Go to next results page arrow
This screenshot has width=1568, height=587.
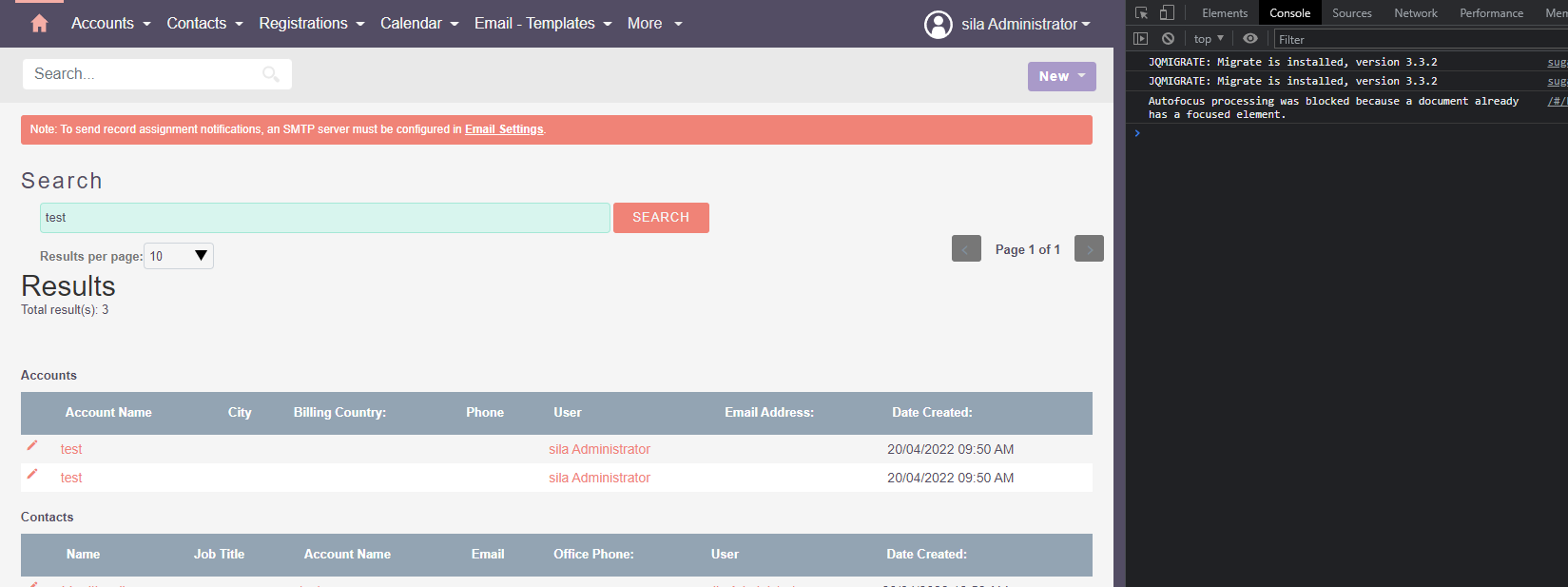(1089, 249)
